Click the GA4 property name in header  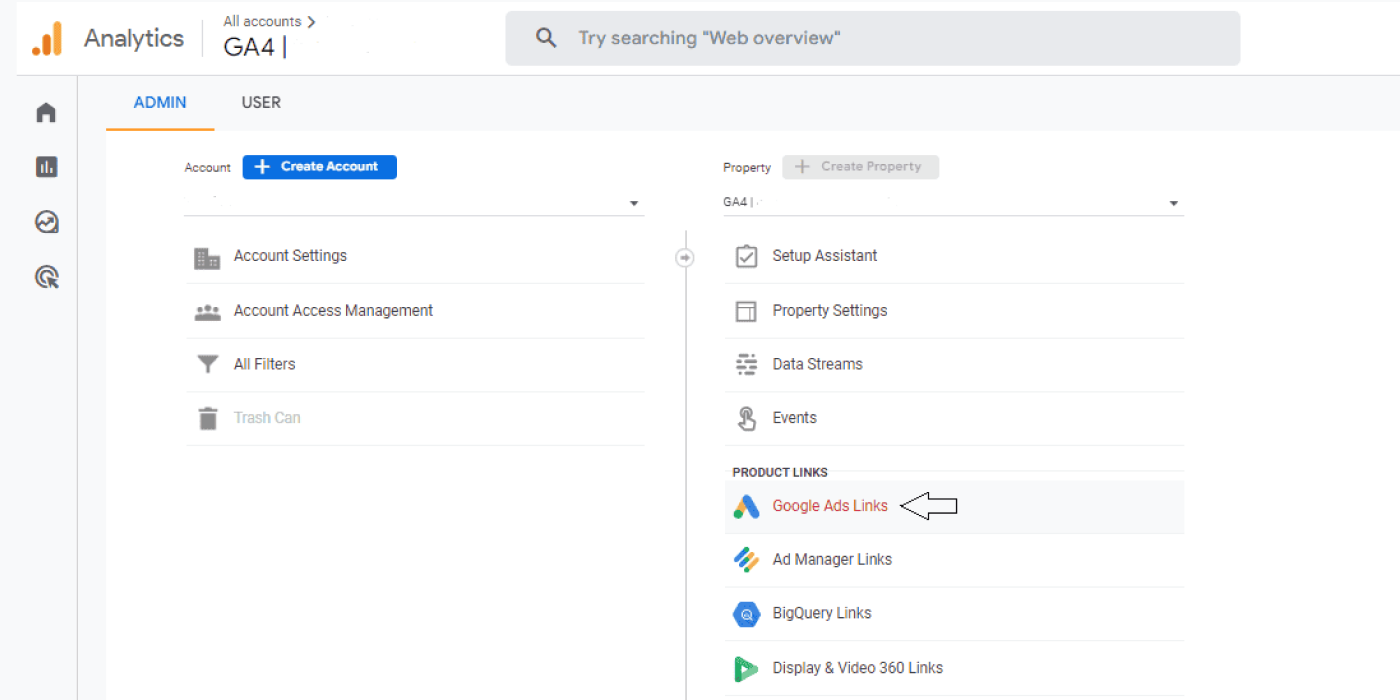click(255, 47)
